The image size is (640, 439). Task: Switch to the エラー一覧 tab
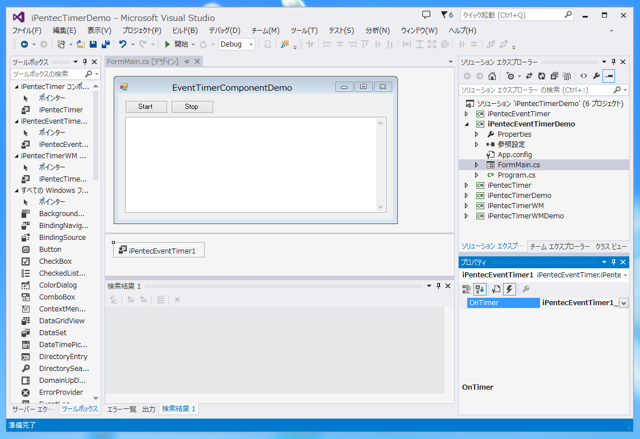[122, 409]
